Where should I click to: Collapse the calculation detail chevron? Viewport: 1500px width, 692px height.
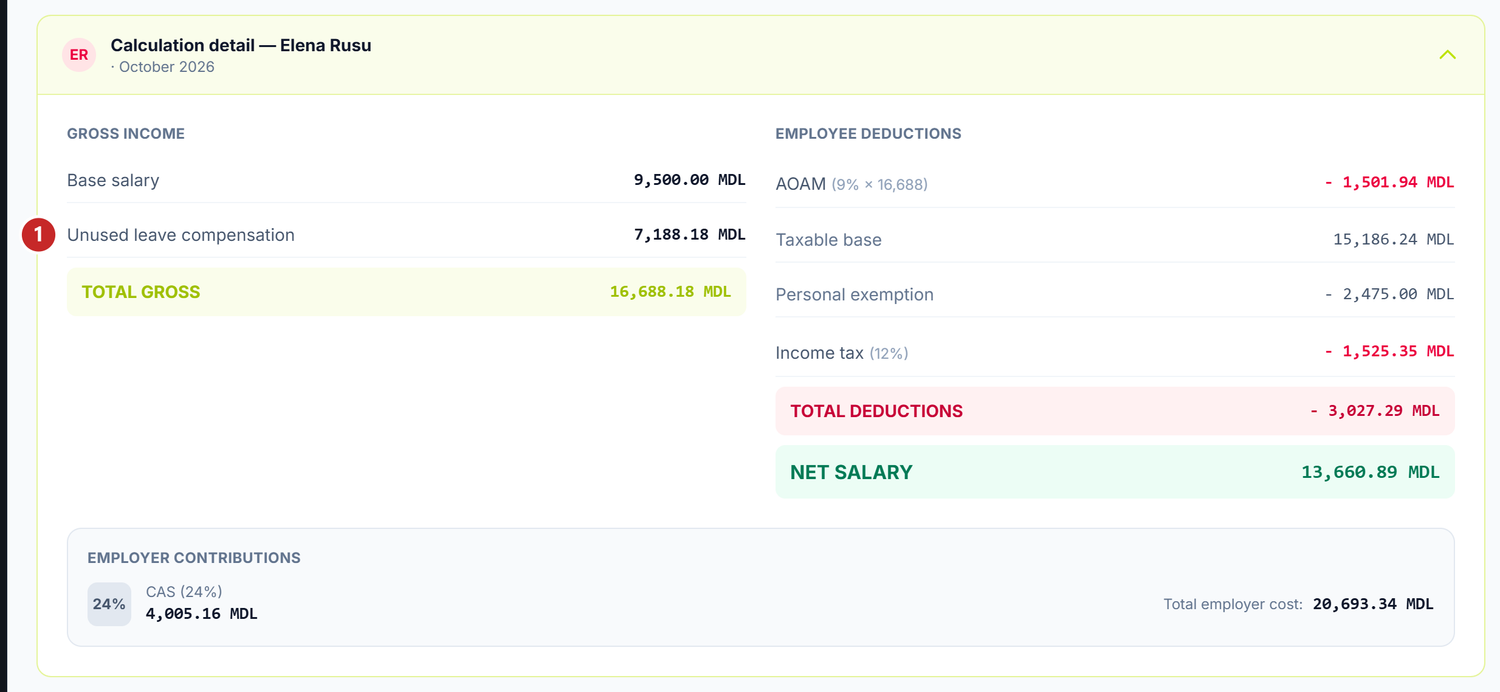point(1447,55)
